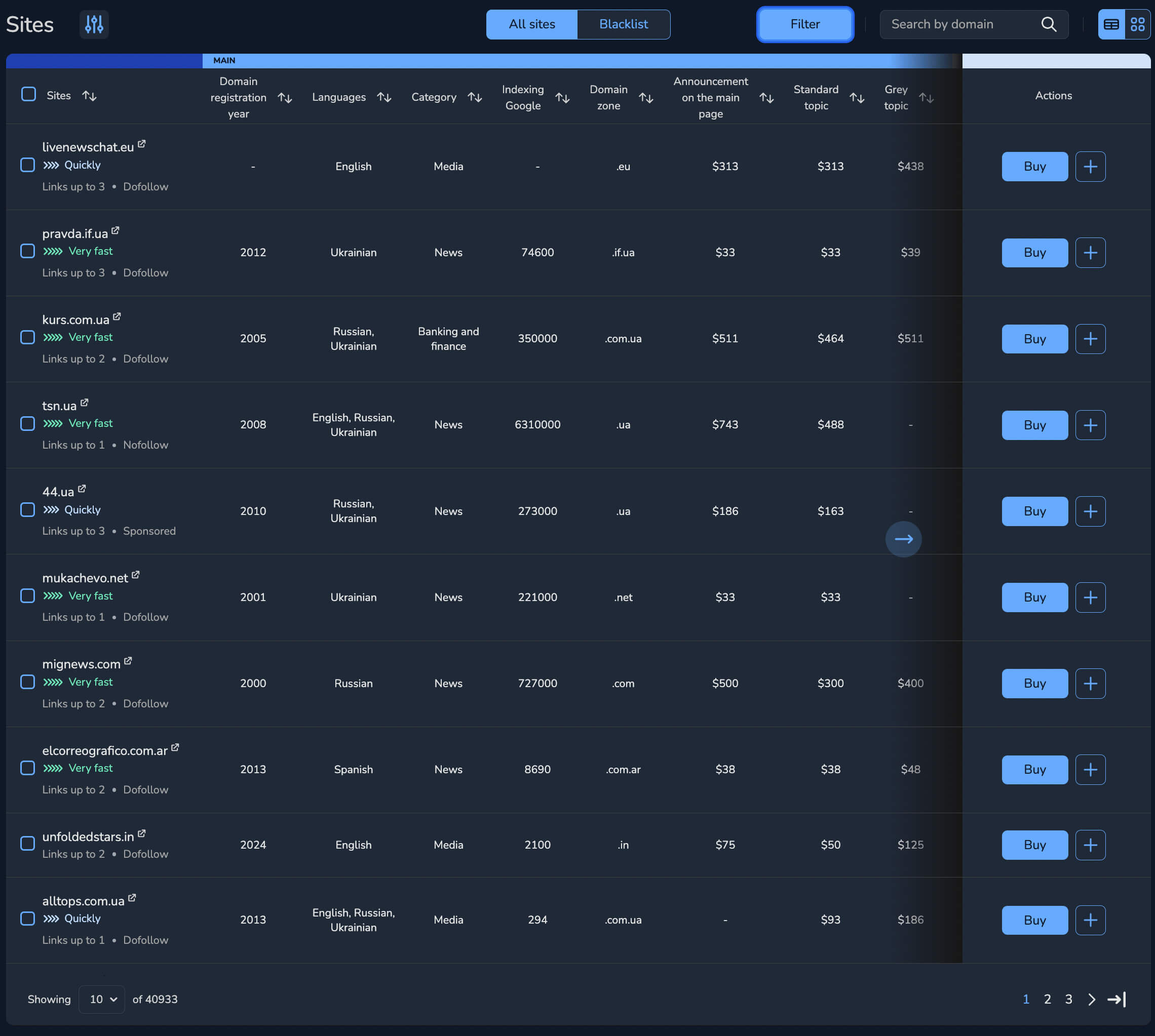The image size is (1155, 1036).
Task: Open the column settings sliders icon
Action: pyautogui.click(x=94, y=24)
